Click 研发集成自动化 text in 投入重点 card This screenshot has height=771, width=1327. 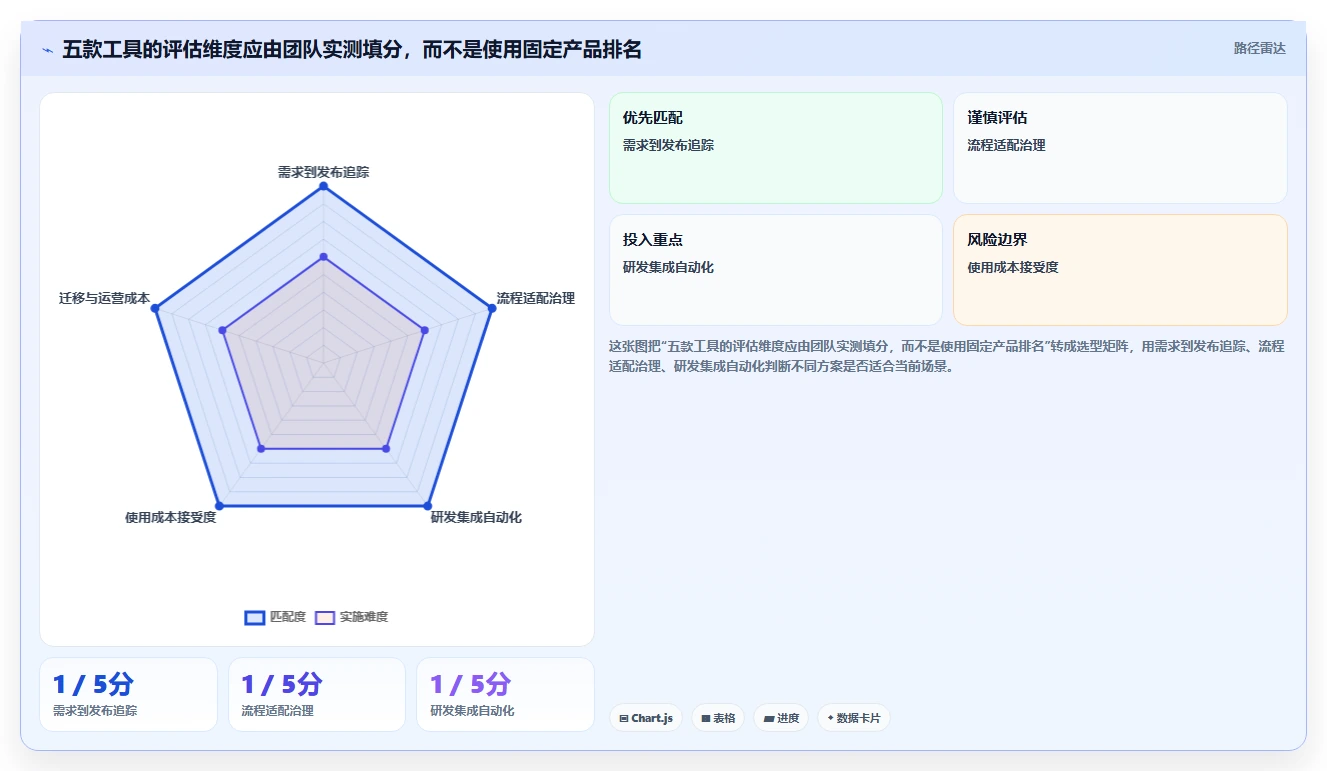pos(668,267)
